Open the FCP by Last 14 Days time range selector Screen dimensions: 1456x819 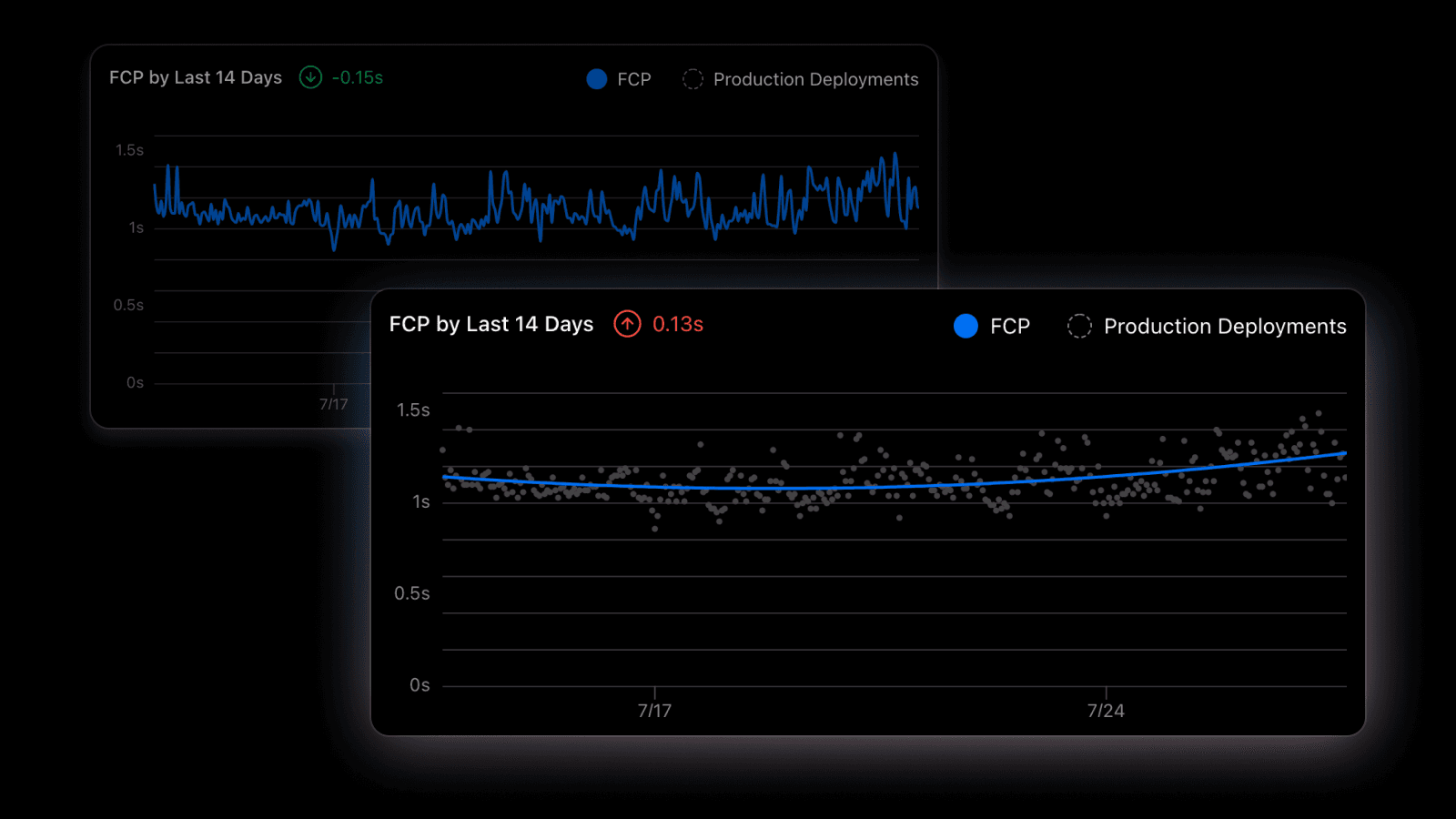pos(491,324)
